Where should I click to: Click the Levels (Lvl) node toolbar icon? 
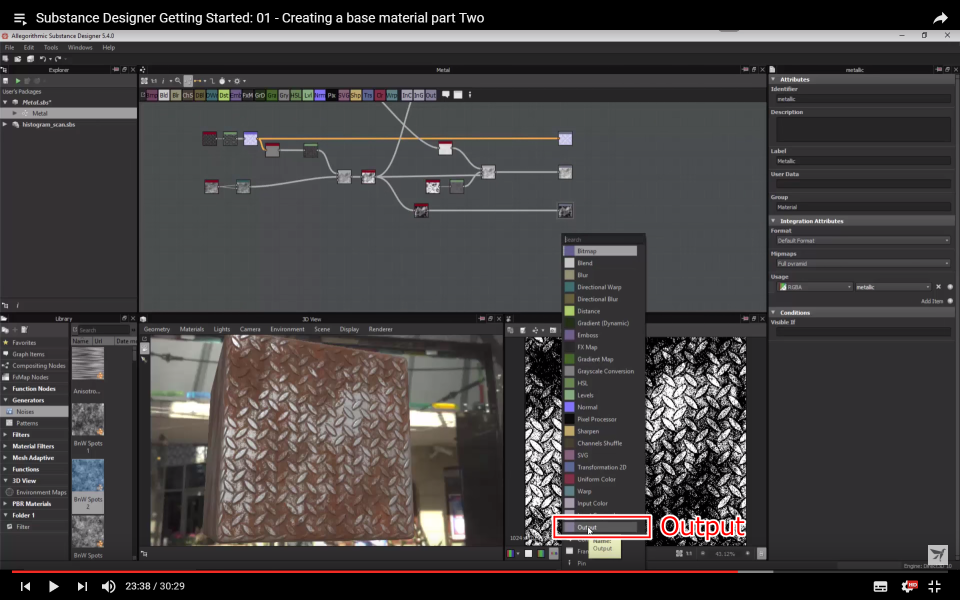(307, 95)
